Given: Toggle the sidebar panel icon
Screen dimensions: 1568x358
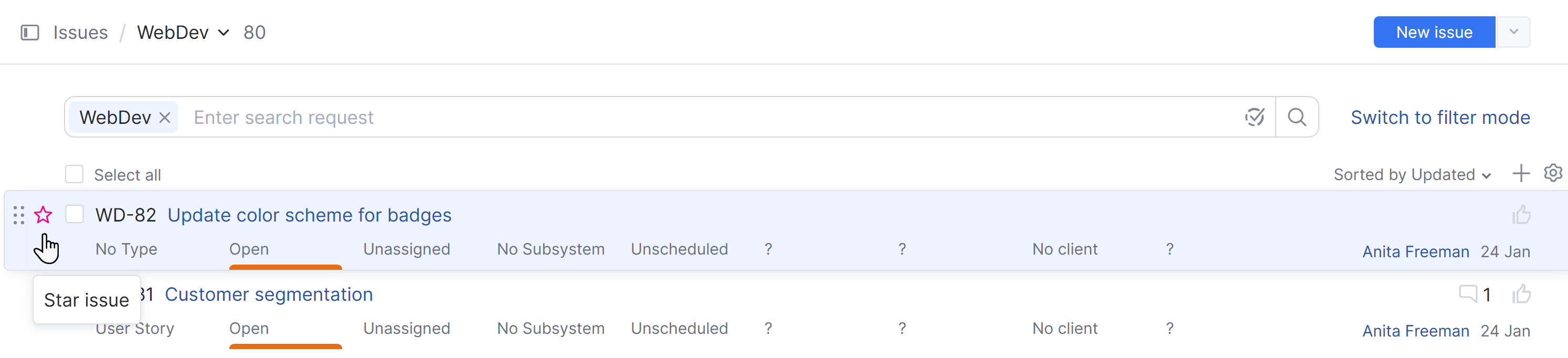Looking at the screenshot, I should [30, 32].
